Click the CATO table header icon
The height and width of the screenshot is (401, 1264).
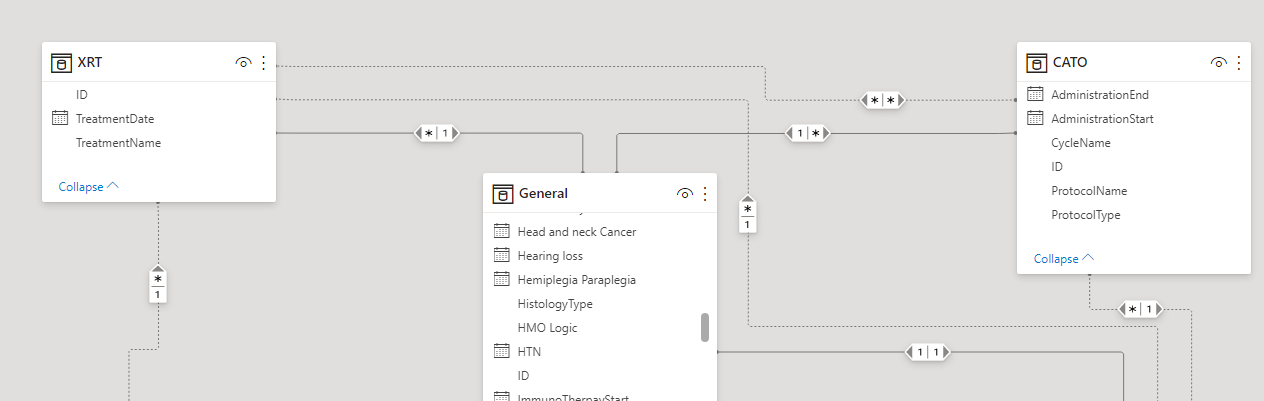(x=1037, y=63)
